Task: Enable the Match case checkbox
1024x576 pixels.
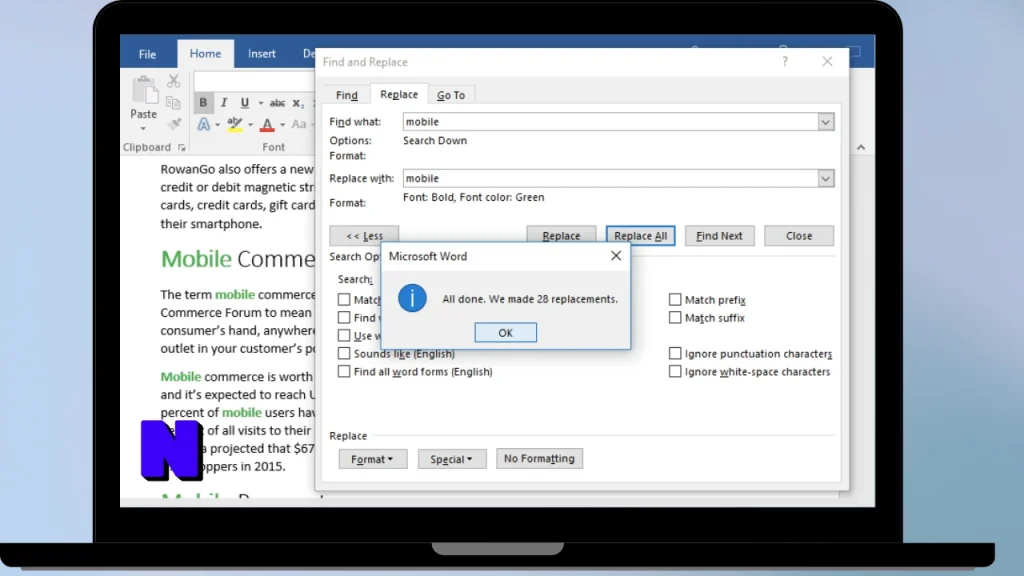Action: 344,300
